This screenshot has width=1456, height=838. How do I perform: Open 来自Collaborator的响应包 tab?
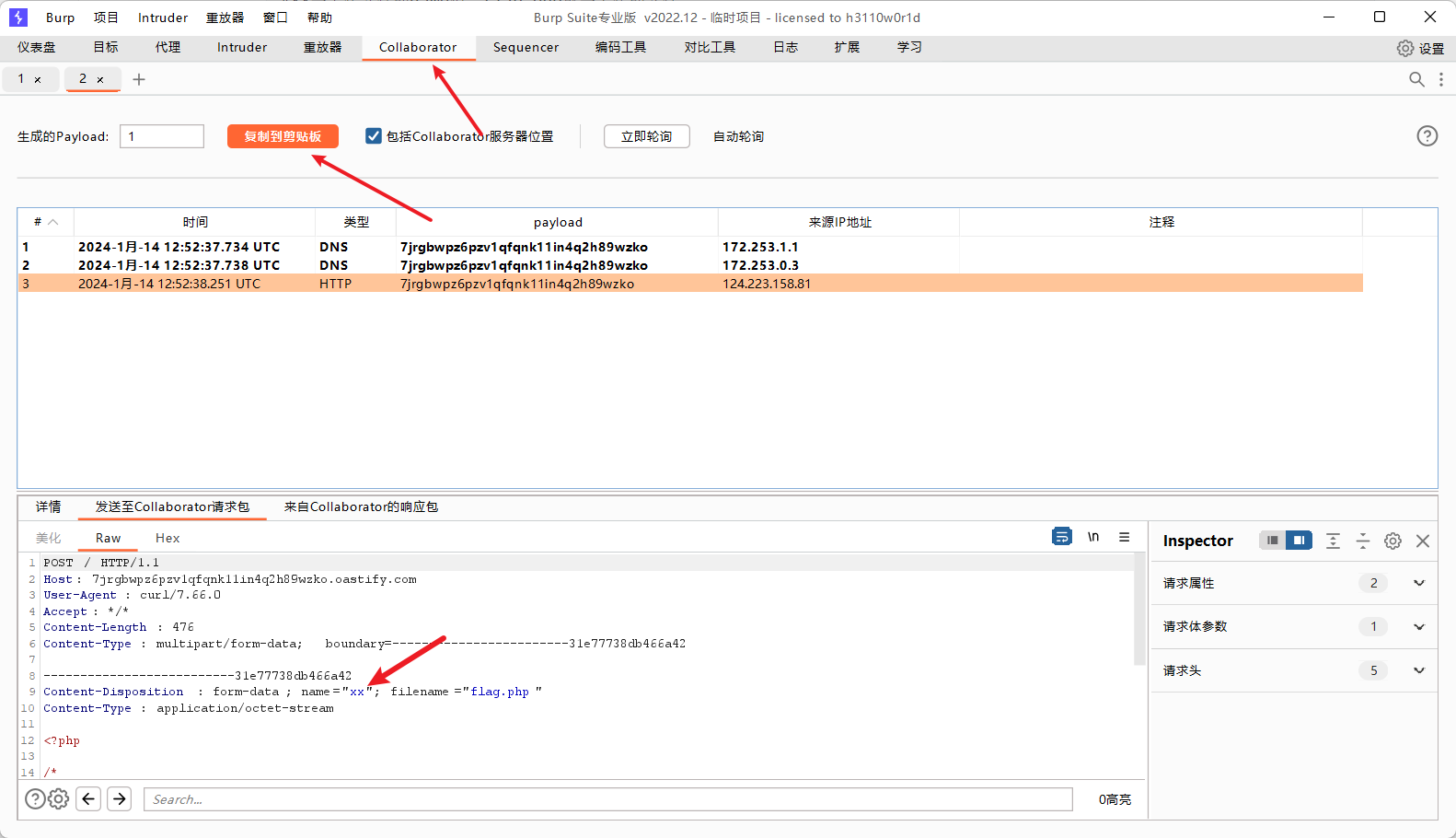361,506
